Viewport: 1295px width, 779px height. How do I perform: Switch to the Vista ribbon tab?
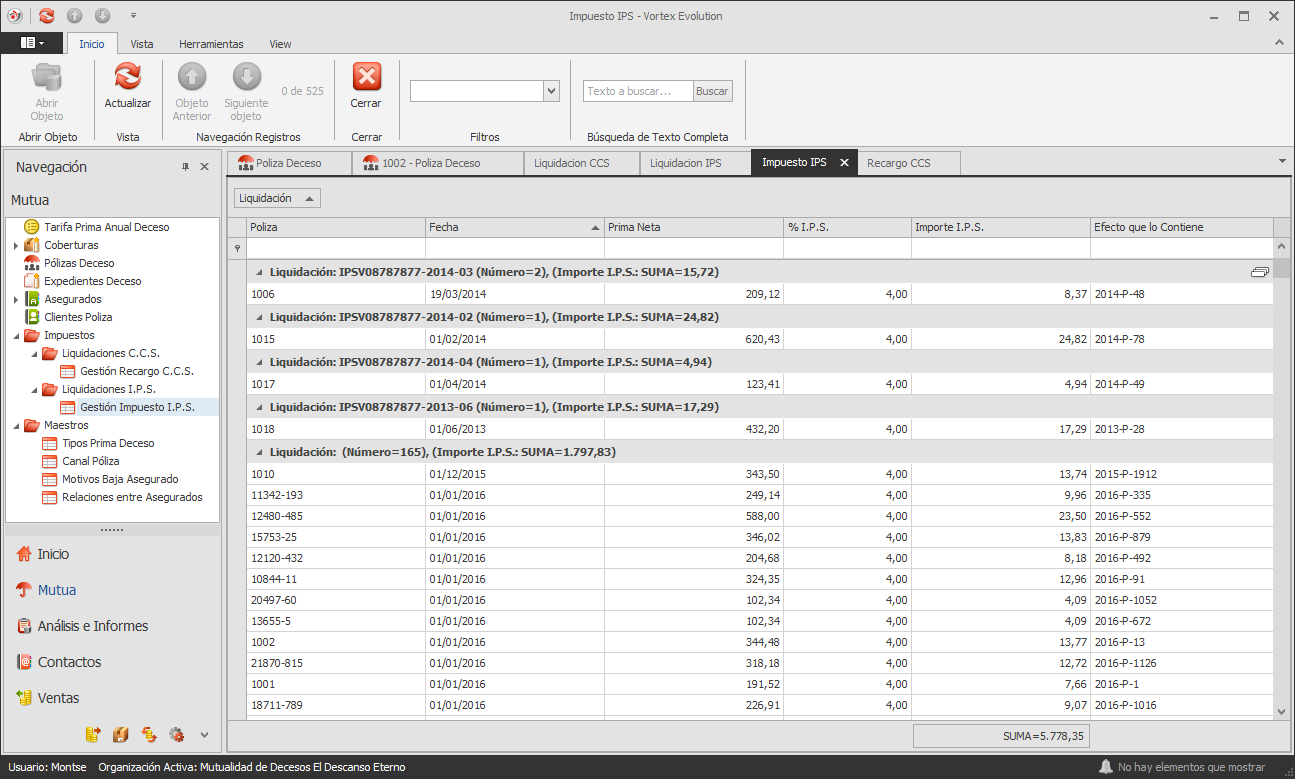142,44
